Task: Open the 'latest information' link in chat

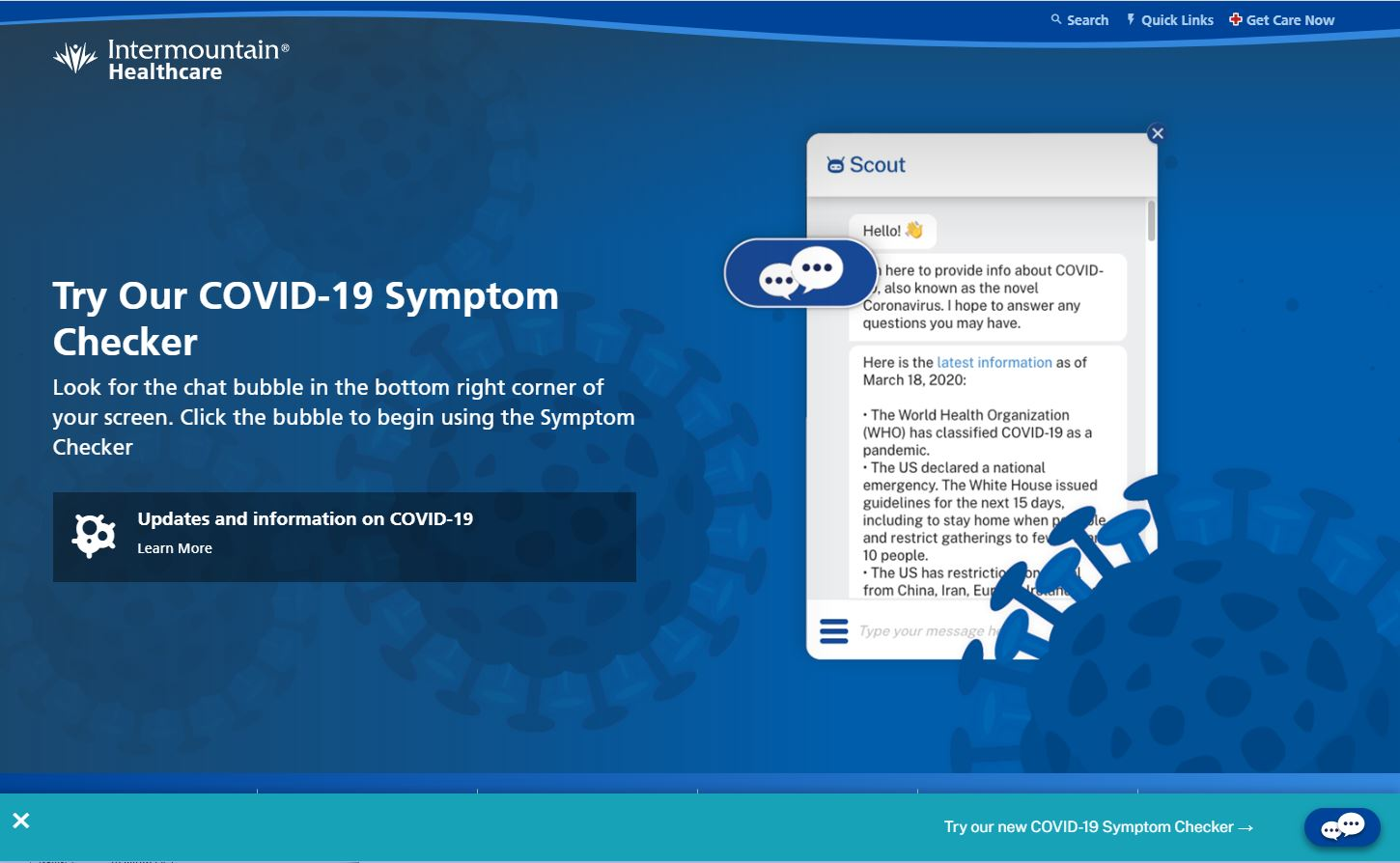Action: [x=994, y=363]
